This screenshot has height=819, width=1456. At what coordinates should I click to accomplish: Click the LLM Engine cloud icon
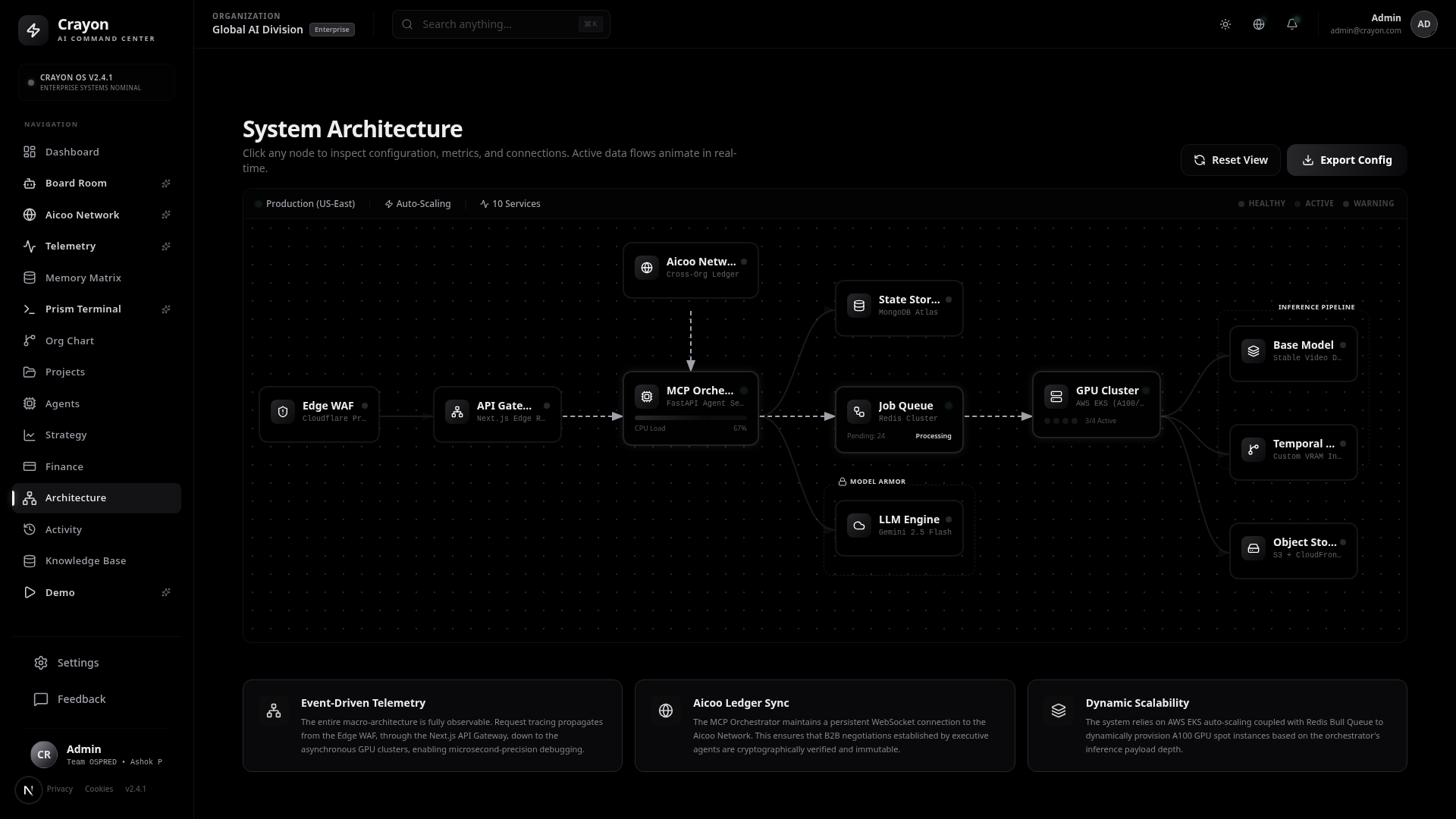[x=859, y=526]
